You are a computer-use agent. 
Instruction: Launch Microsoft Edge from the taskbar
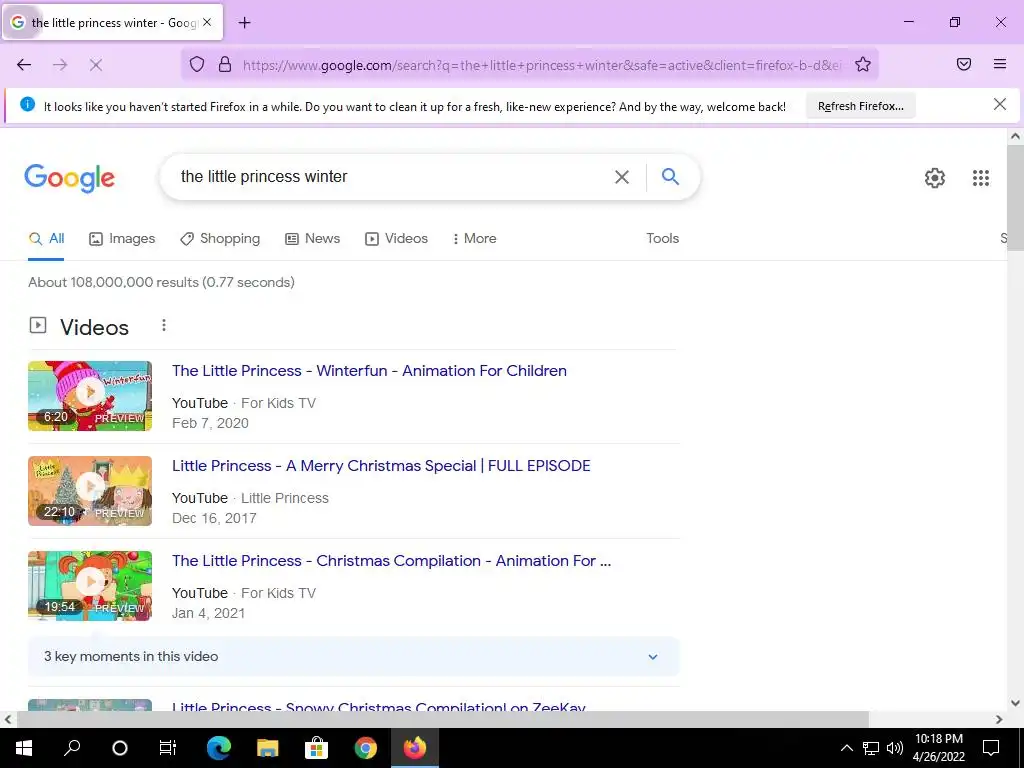point(219,748)
